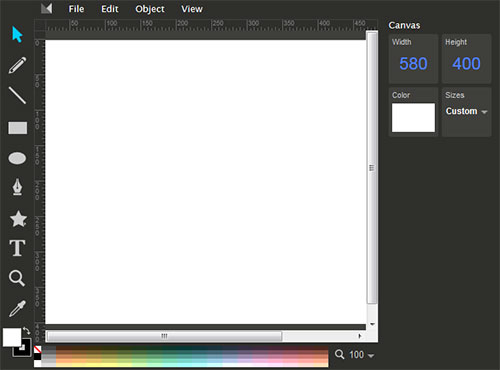Open the Object menu
The width and height of the screenshot is (500, 370).
tap(150, 9)
